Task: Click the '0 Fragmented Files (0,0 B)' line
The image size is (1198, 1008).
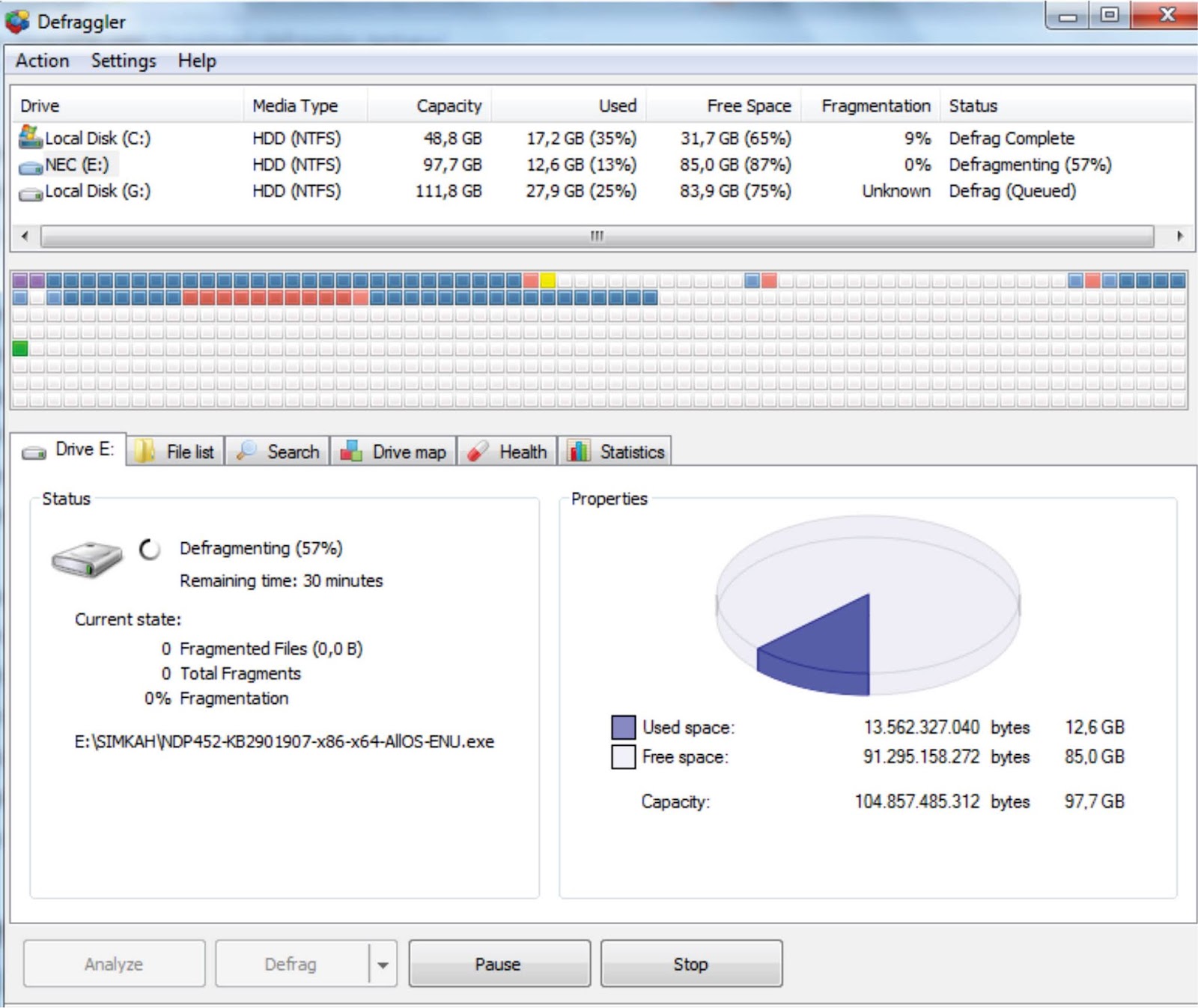Action: 262,649
